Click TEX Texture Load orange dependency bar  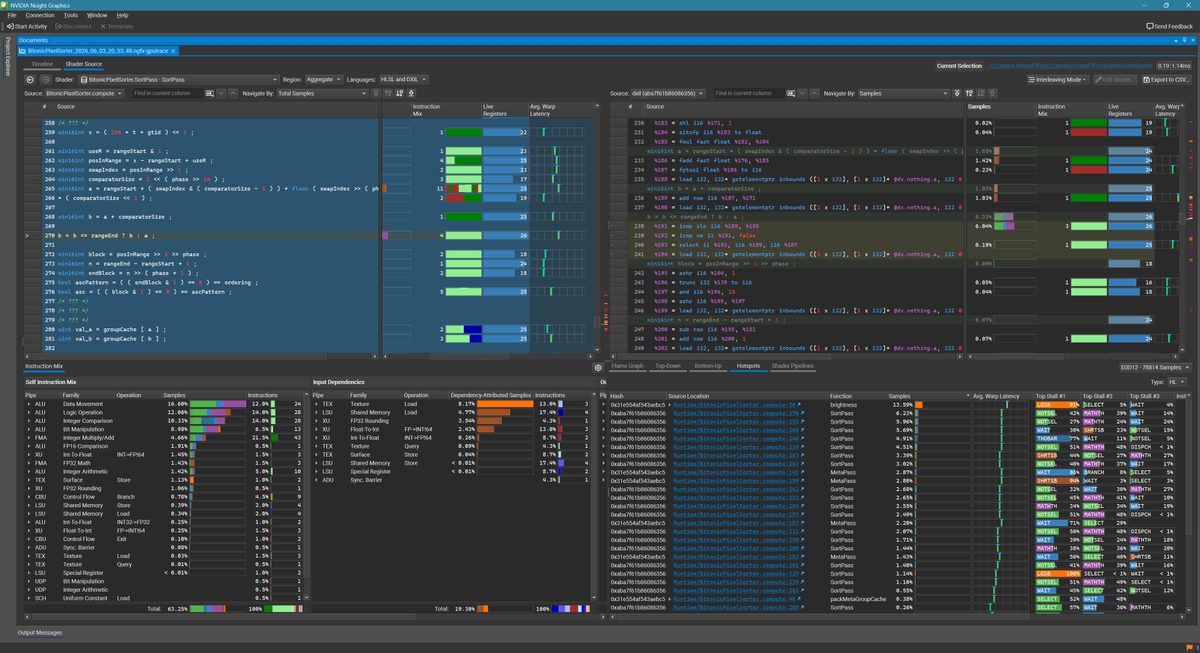click(505, 404)
